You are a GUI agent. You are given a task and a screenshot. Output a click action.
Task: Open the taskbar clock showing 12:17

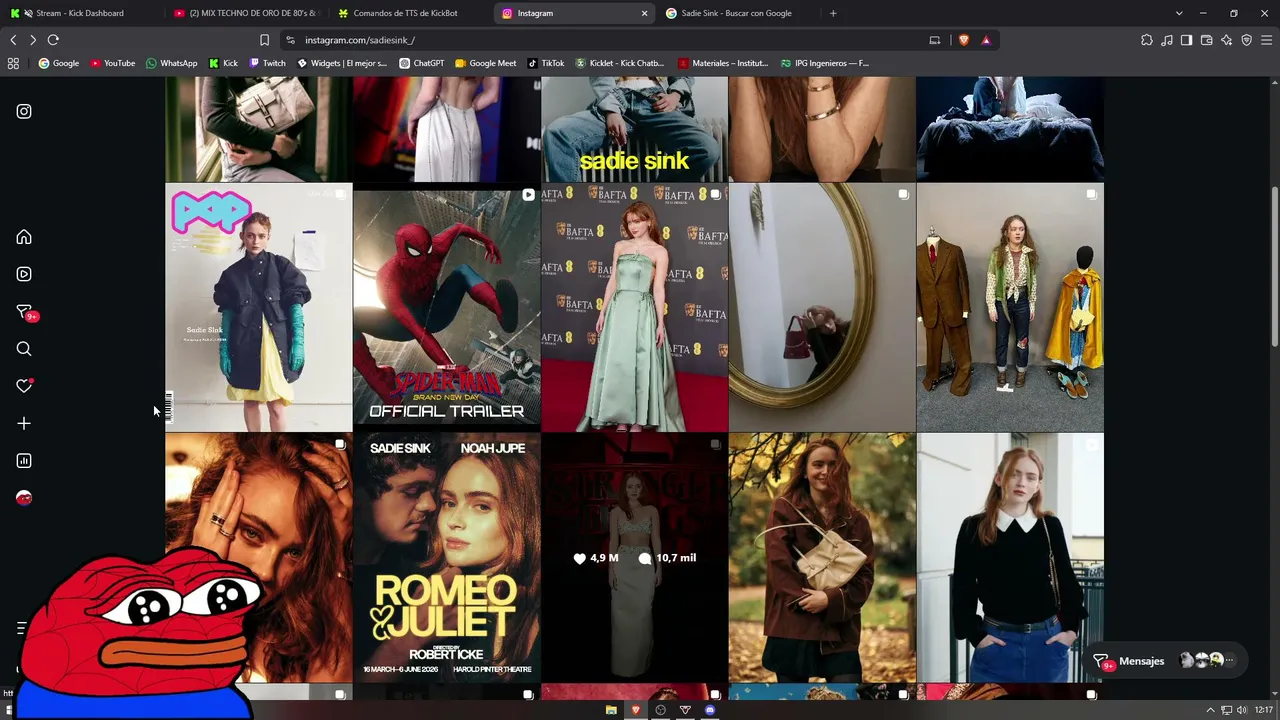coord(1263,710)
